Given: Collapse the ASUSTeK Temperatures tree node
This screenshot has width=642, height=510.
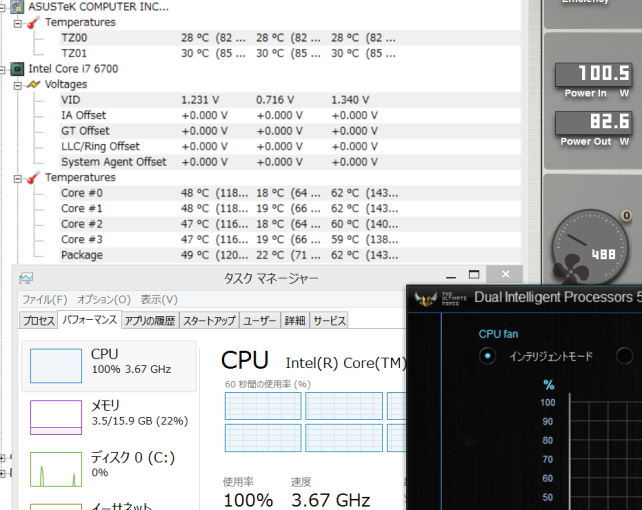Looking at the screenshot, I should (18, 23).
